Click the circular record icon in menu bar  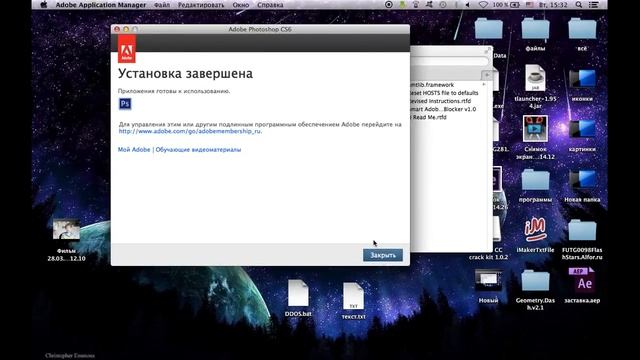tap(389, 5)
